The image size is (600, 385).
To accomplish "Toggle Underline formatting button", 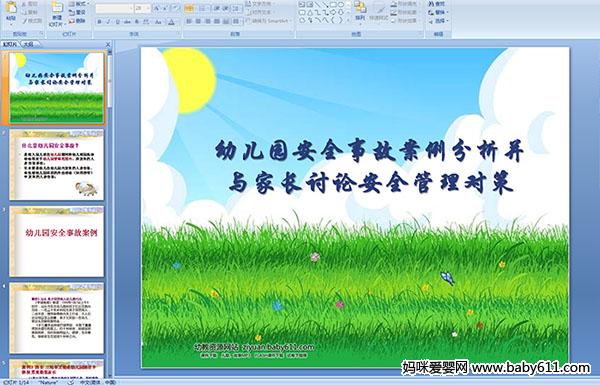I will [x=117, y=22].
